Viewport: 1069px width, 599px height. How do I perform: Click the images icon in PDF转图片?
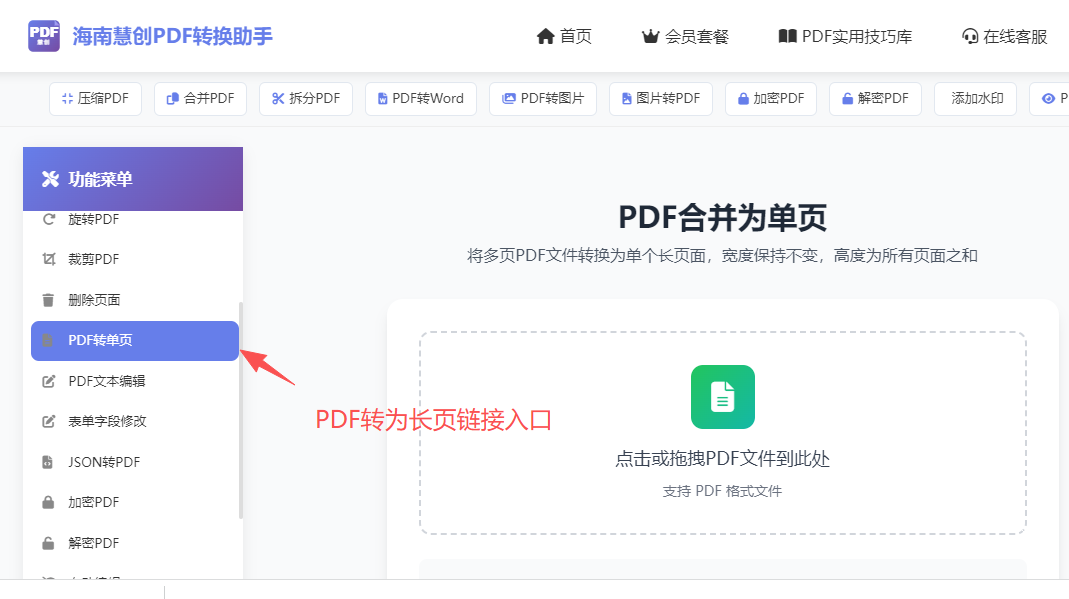pos(509,99)
